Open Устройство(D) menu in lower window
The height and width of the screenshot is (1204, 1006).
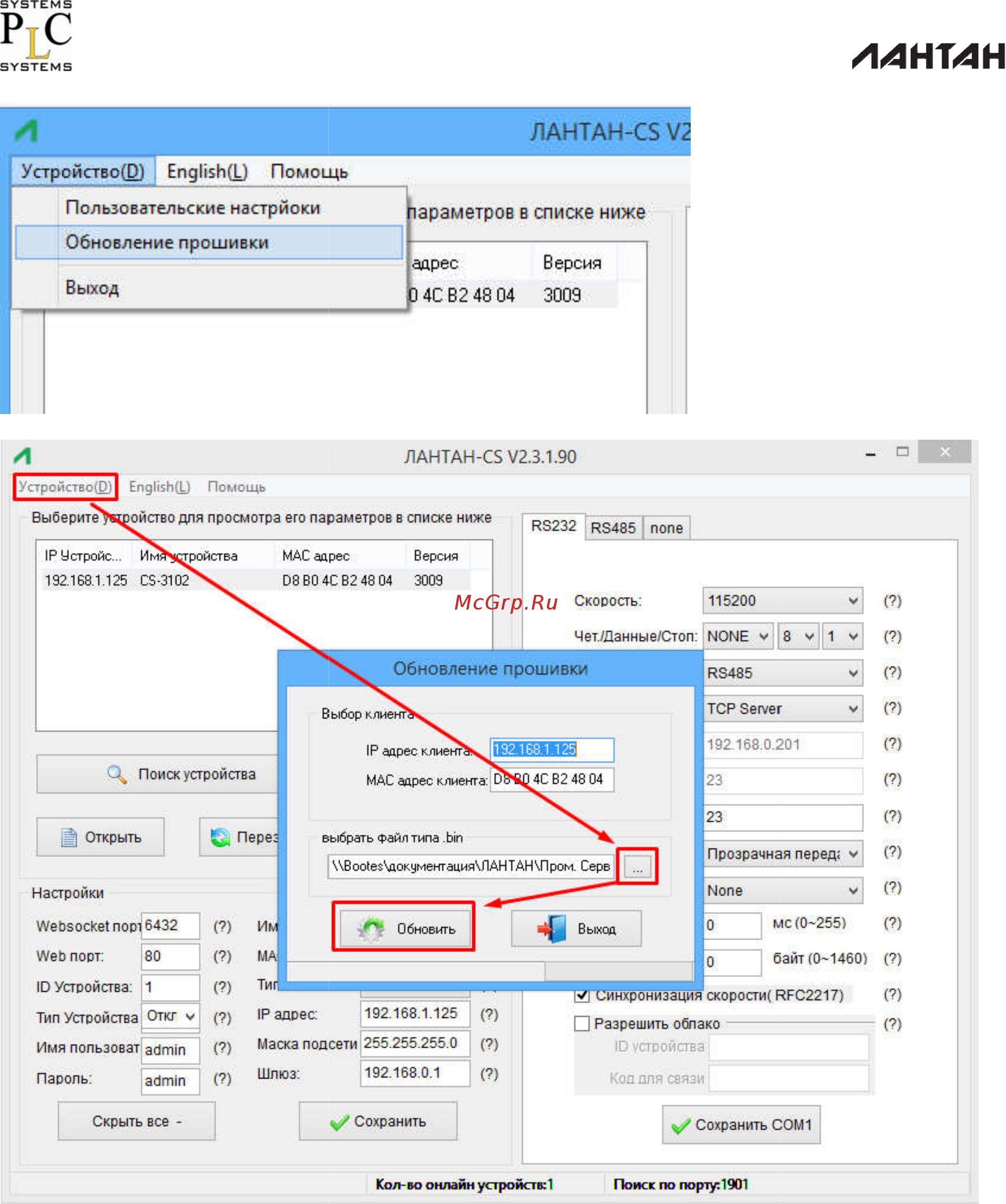coord(65,487)
